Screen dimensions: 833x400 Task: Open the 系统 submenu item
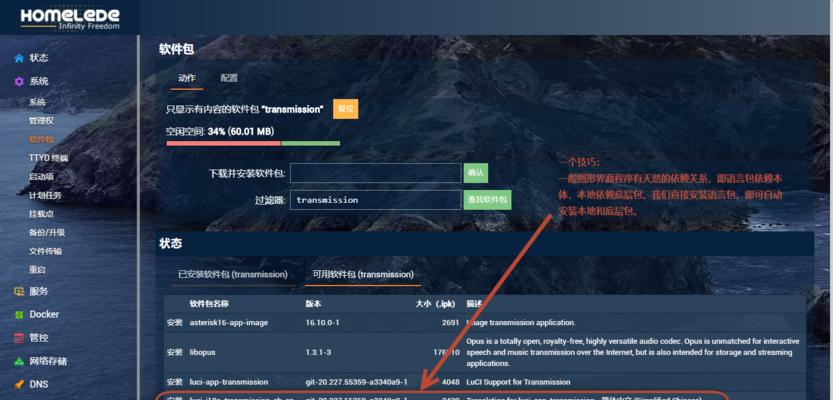tap(37, 102)
